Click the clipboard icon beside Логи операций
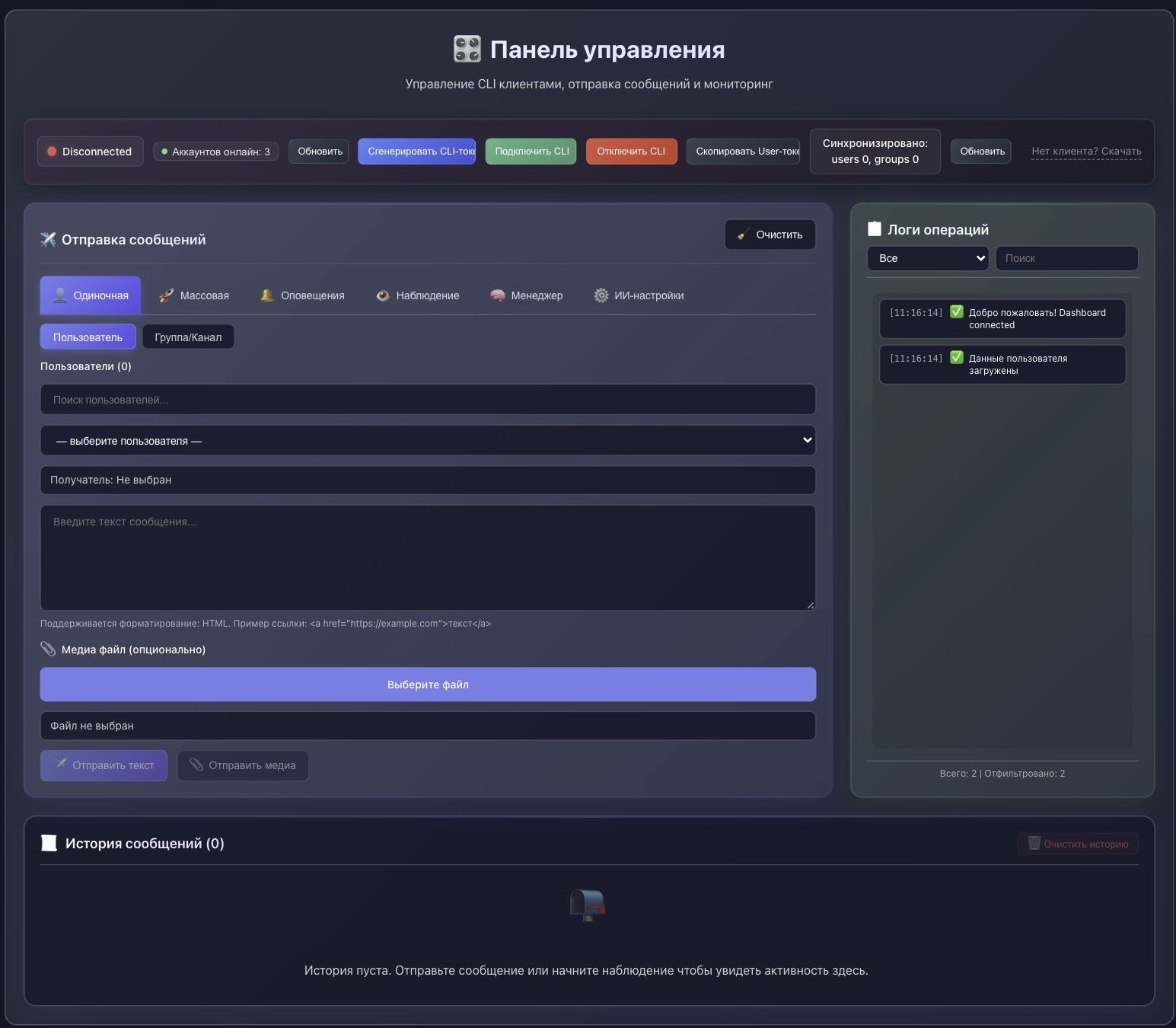This screenshot has height=1028, width=1176. click(x=875, y=229)
